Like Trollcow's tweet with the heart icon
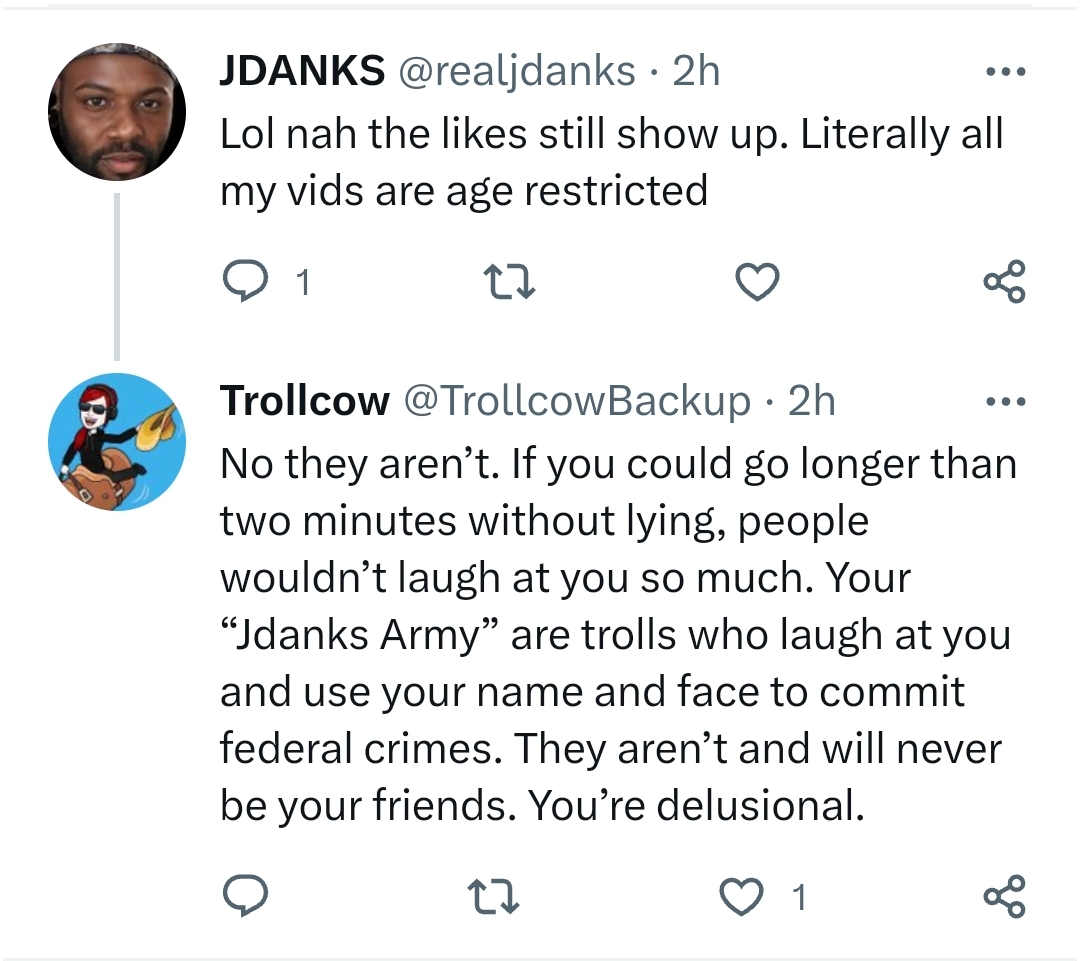Screen dimensions: 1080x961 coord(742,896)
